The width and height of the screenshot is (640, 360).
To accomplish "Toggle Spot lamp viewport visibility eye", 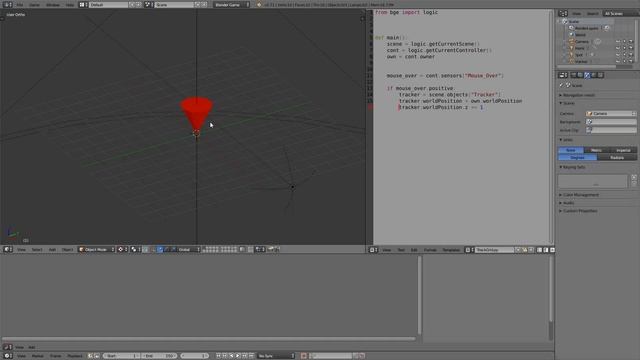I will [x=618, y=55].
